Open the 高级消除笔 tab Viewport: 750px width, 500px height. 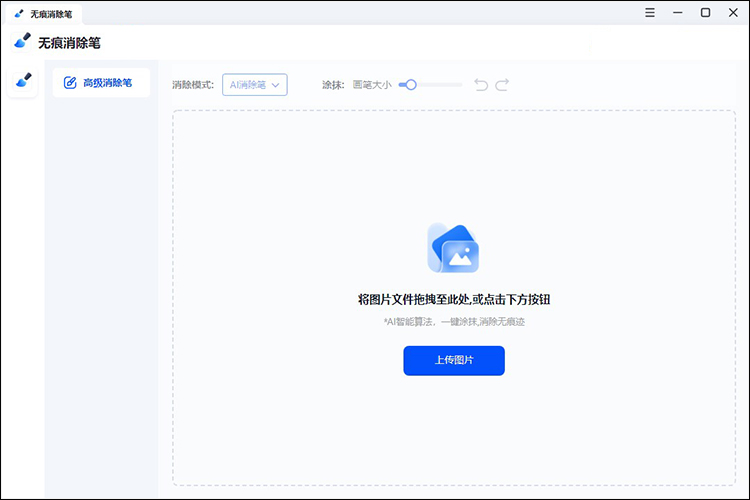(101, 83)
